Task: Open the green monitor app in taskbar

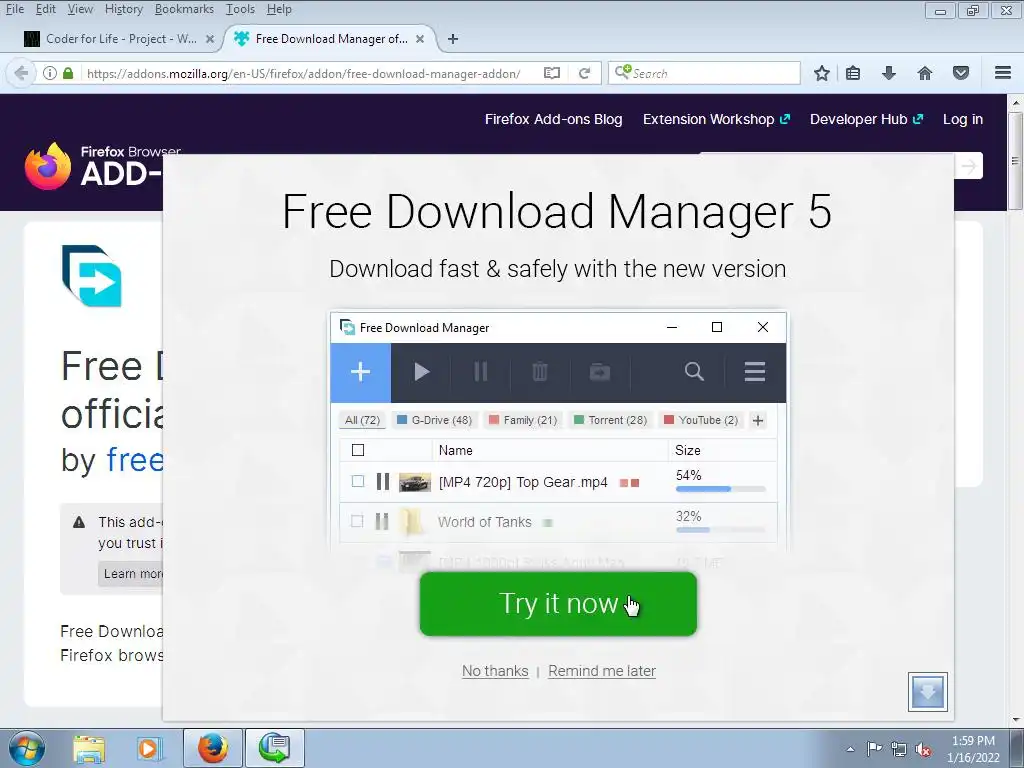Action: tap(275, 748)
